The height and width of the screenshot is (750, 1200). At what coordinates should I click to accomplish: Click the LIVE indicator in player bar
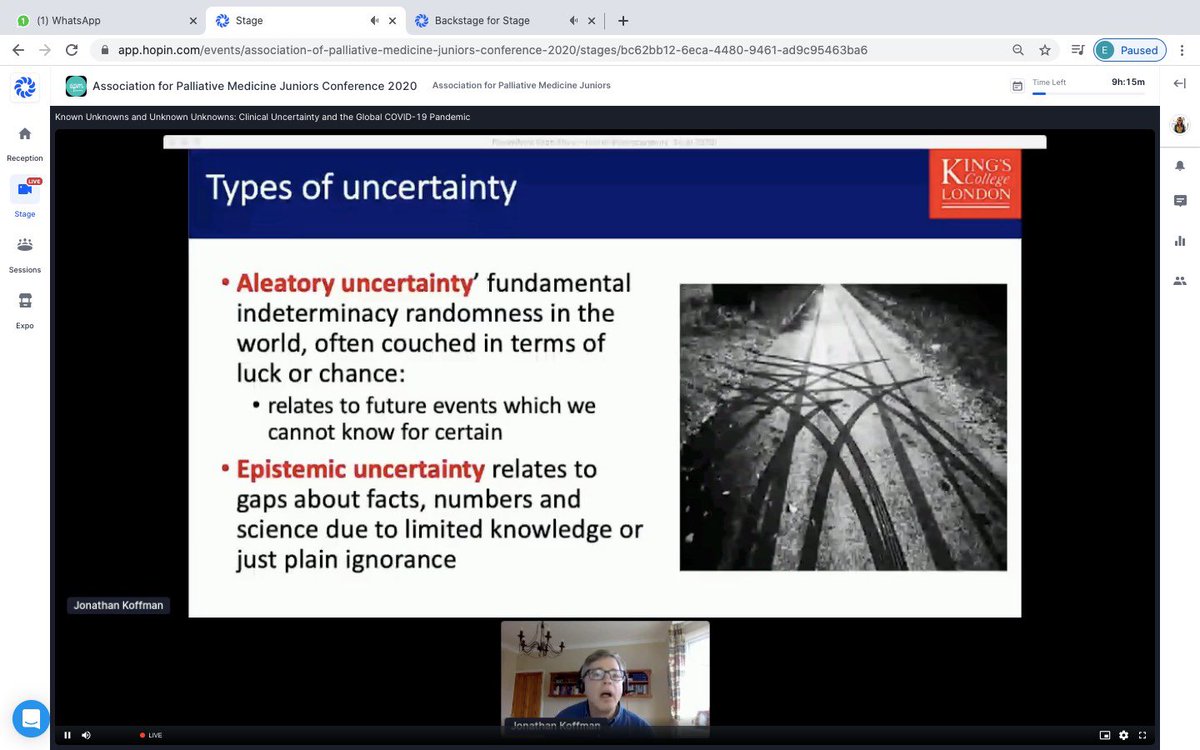pos(151,735)
